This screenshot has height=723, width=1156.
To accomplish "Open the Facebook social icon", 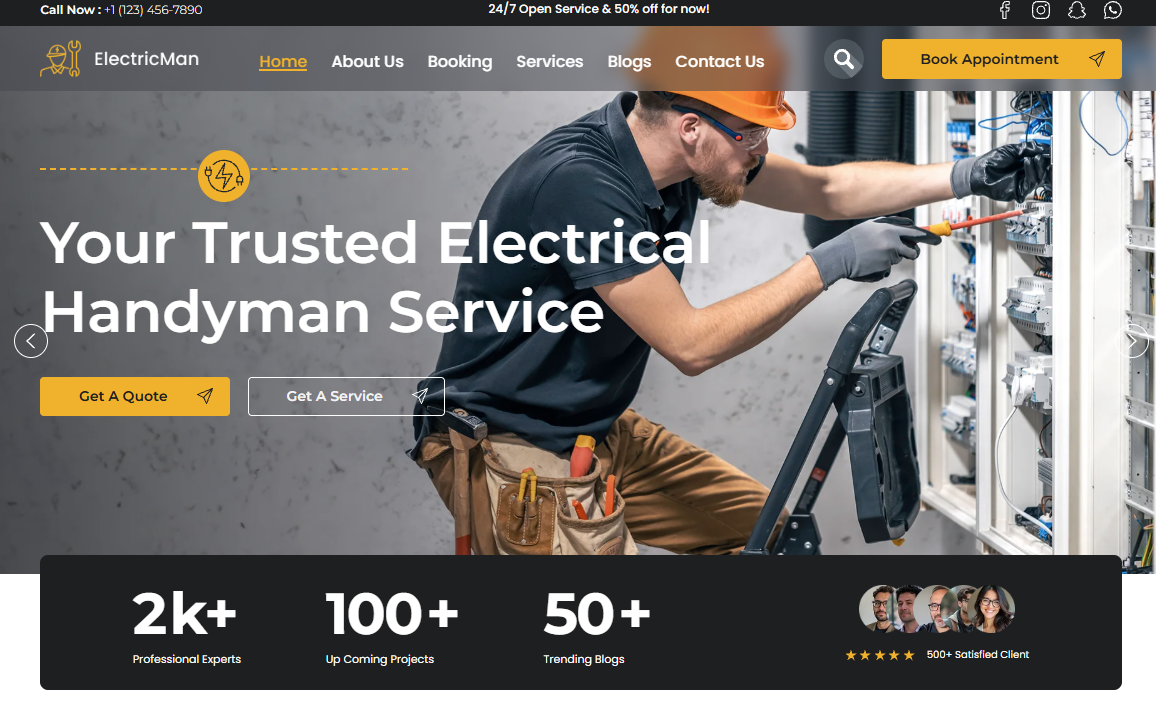I will [1004, 10].
